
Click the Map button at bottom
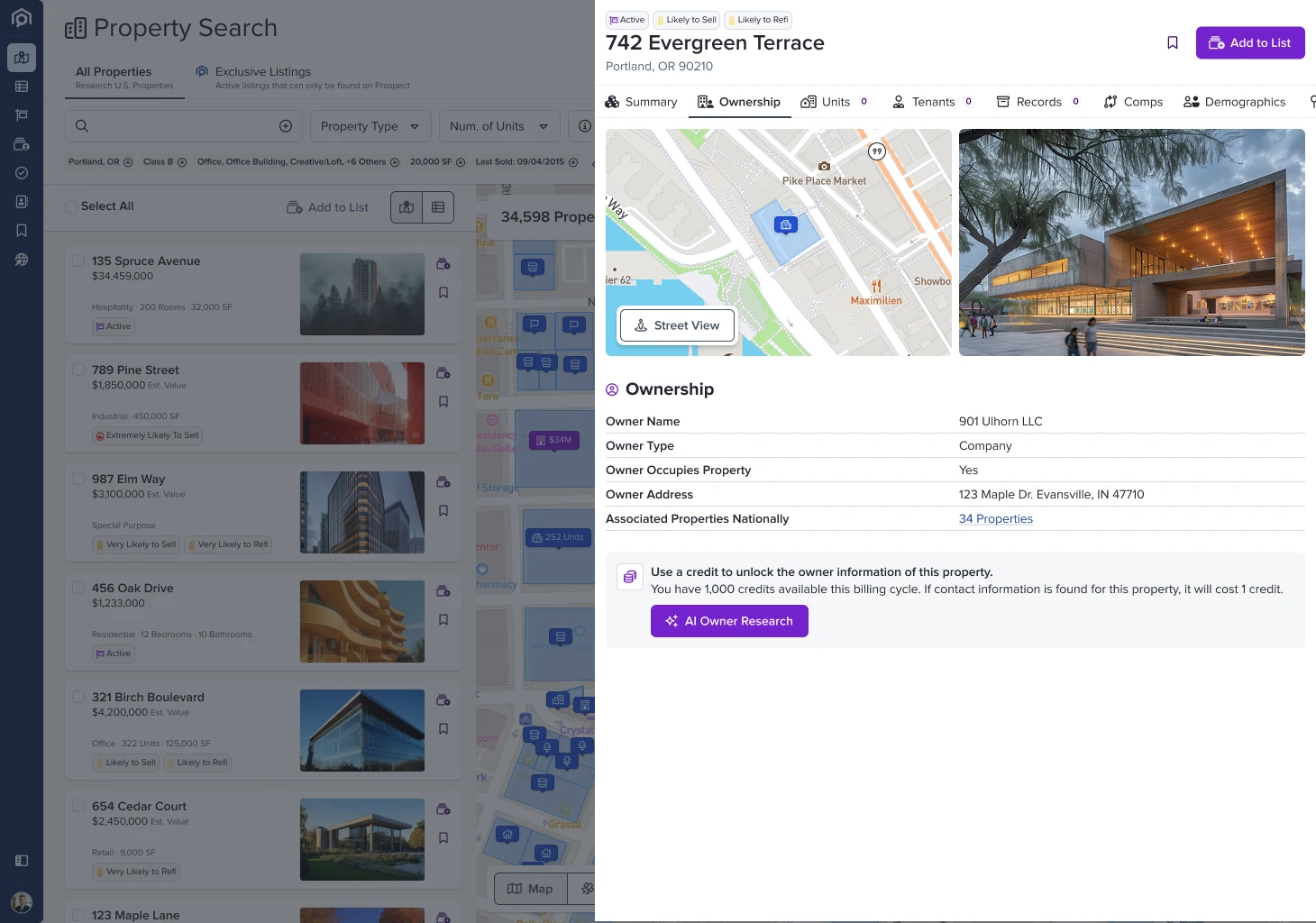[530, 889]
